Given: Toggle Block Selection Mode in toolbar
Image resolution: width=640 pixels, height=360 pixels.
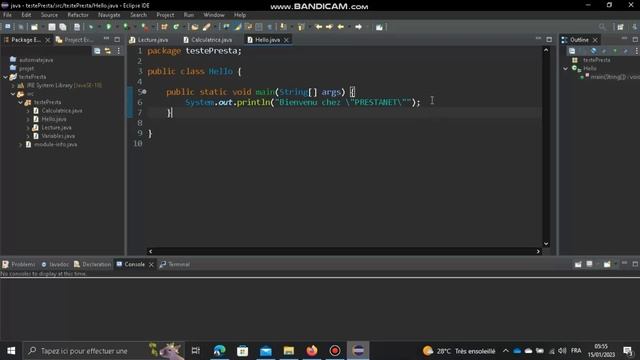Looking at the screenshot, I should pos(259,27).
